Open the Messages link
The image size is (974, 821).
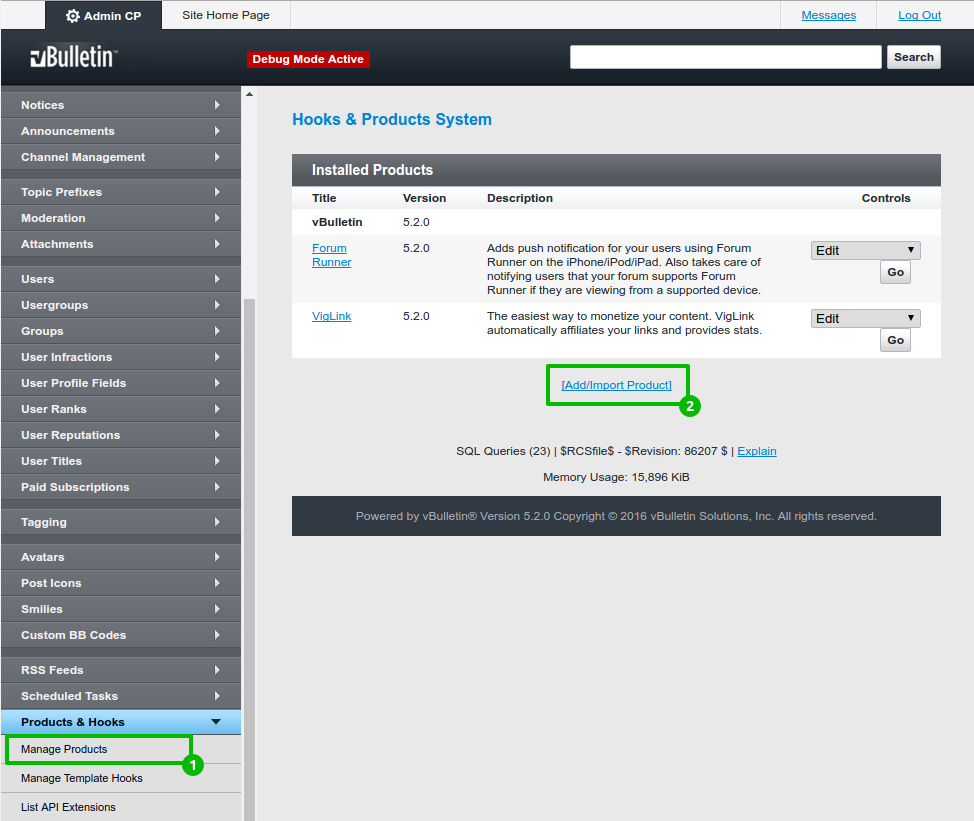click(x=828, y=15)
